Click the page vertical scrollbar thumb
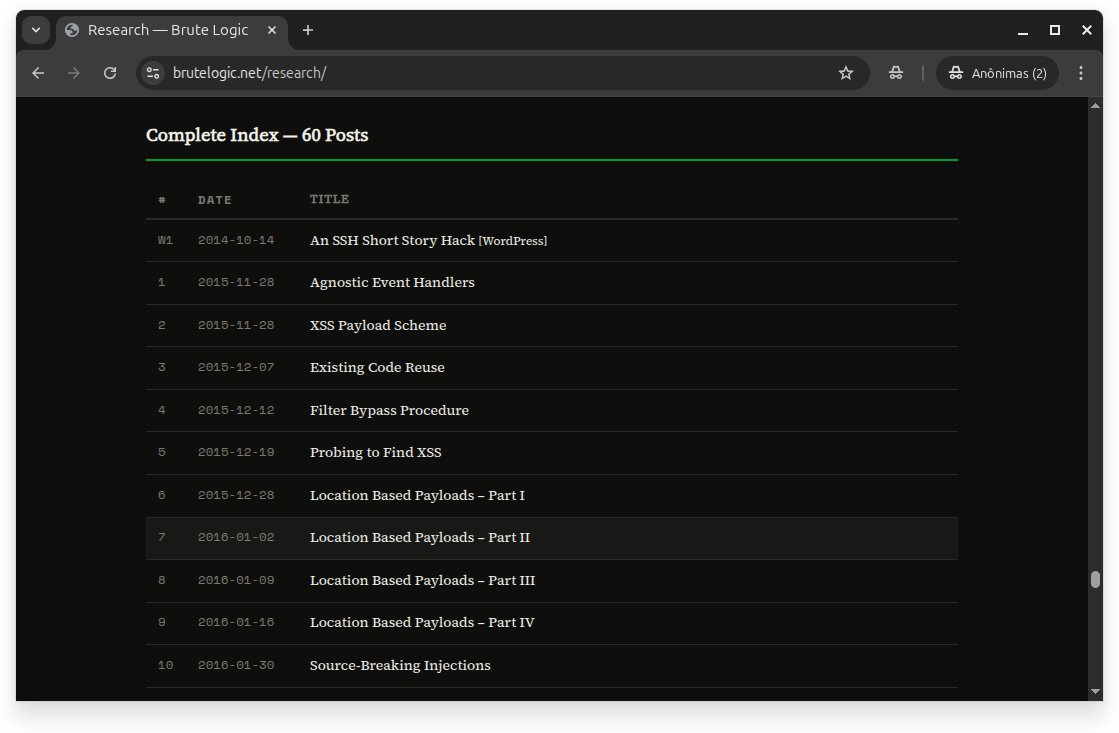Viewport: 1119px width, 733px height. [x=1095, y=580]
